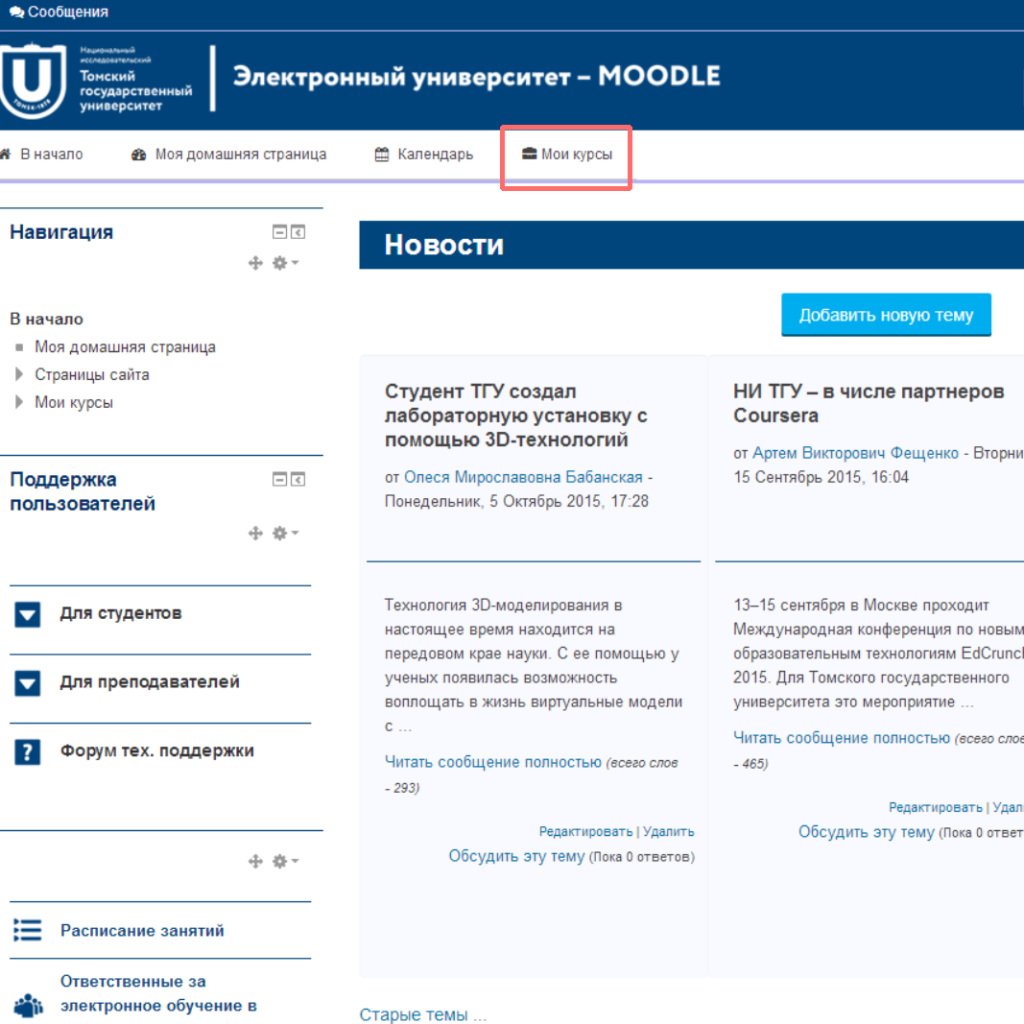The height and width of the screenshot is (1024, 1024).
Task: Open Мои курсы menu item
Action: pyautogui.click(x=577, y=155)
